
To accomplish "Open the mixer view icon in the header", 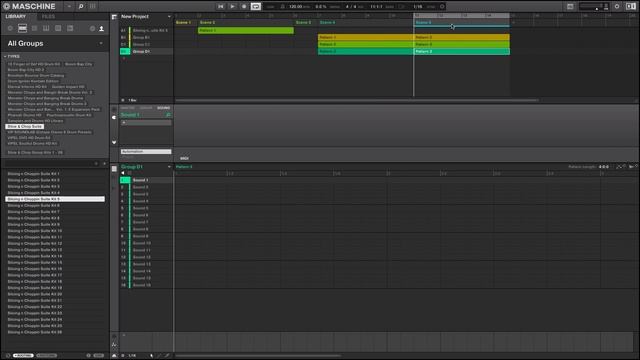I will pos(93,6).
